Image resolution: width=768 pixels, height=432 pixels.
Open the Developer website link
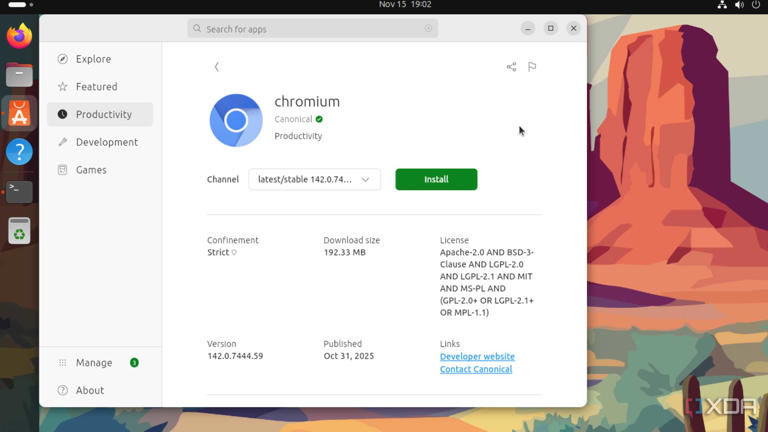(x=477, y=357)
